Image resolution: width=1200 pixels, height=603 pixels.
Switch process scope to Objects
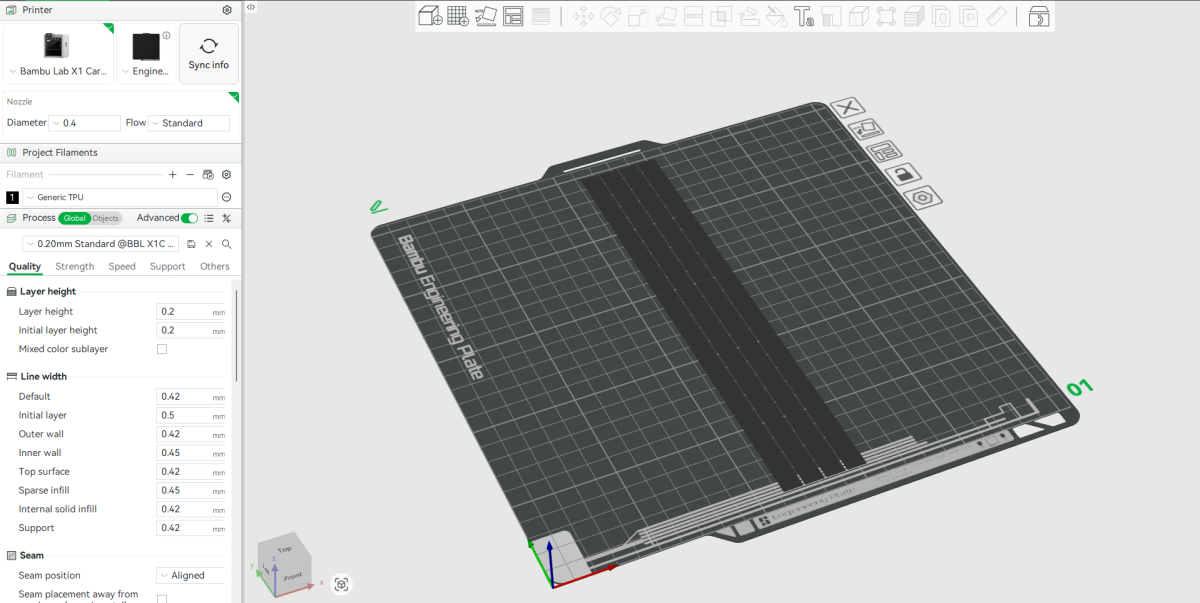pyautogui.click(x=105, y=218)
